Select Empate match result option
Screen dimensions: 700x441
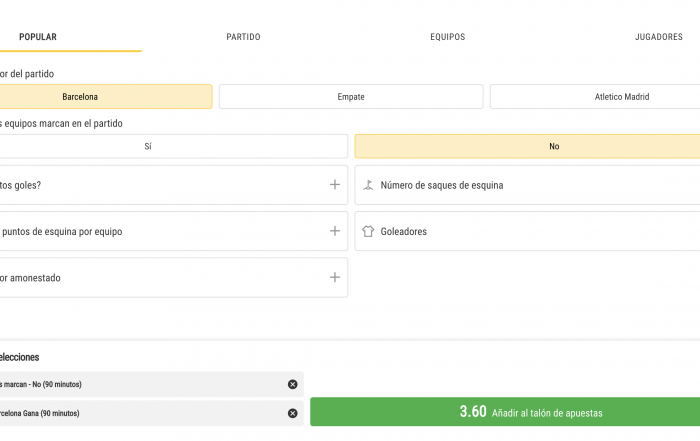[351, 96]
